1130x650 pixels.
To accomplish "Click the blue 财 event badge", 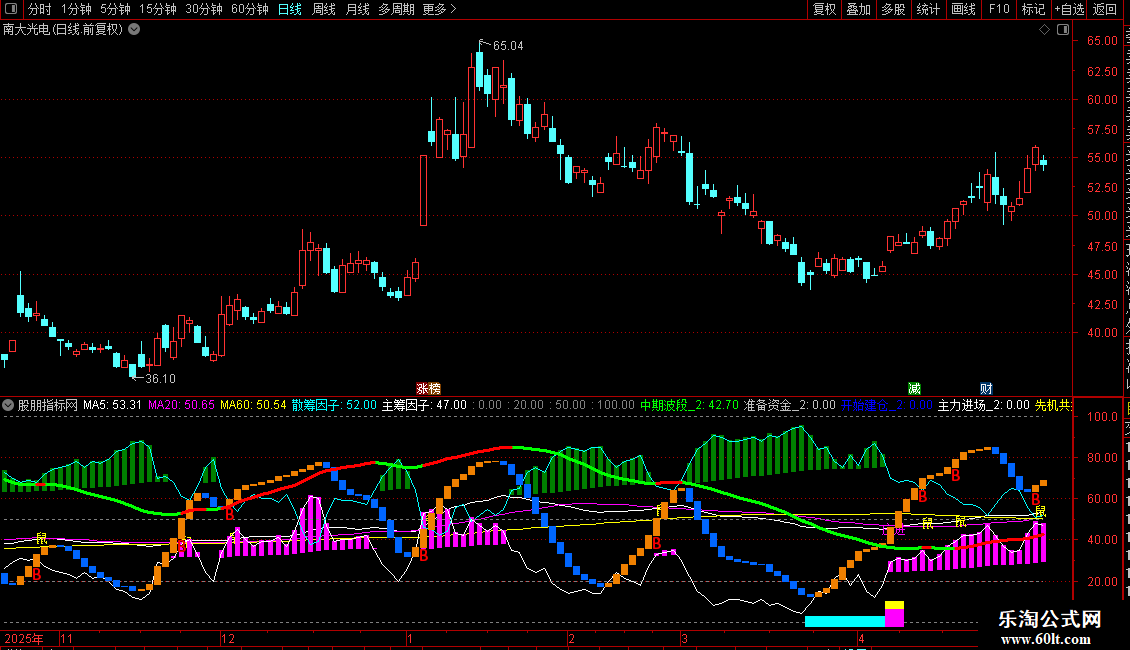I will [x=986, y=388].
